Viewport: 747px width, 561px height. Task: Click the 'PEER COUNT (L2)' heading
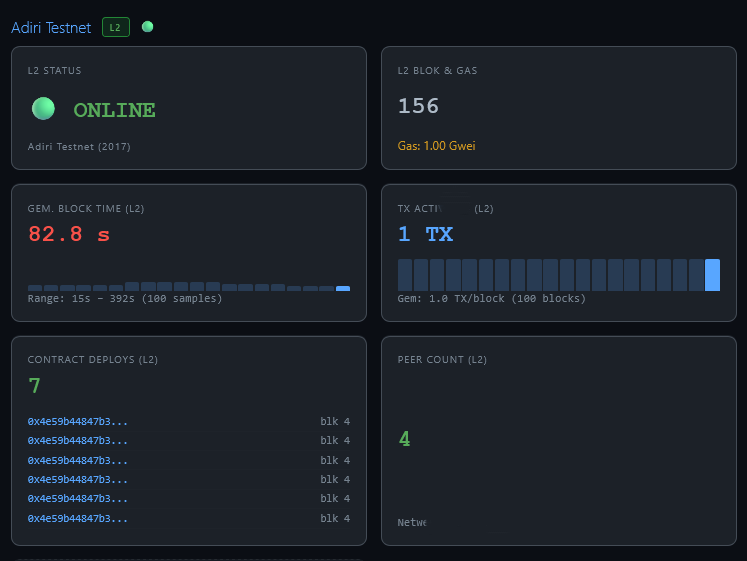442,360
